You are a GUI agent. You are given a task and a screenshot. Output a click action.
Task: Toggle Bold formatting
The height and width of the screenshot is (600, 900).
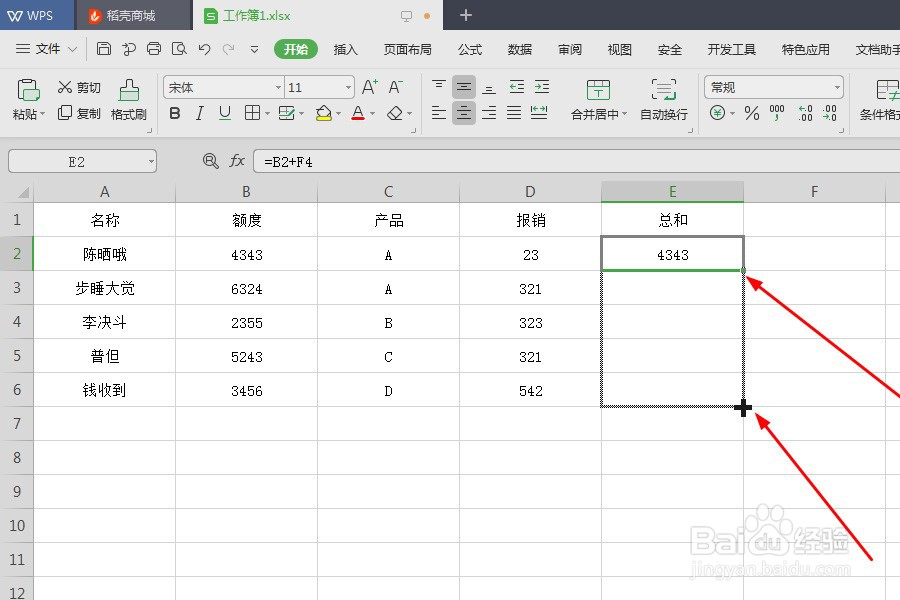pyautogui.click(x=175, y=113)
